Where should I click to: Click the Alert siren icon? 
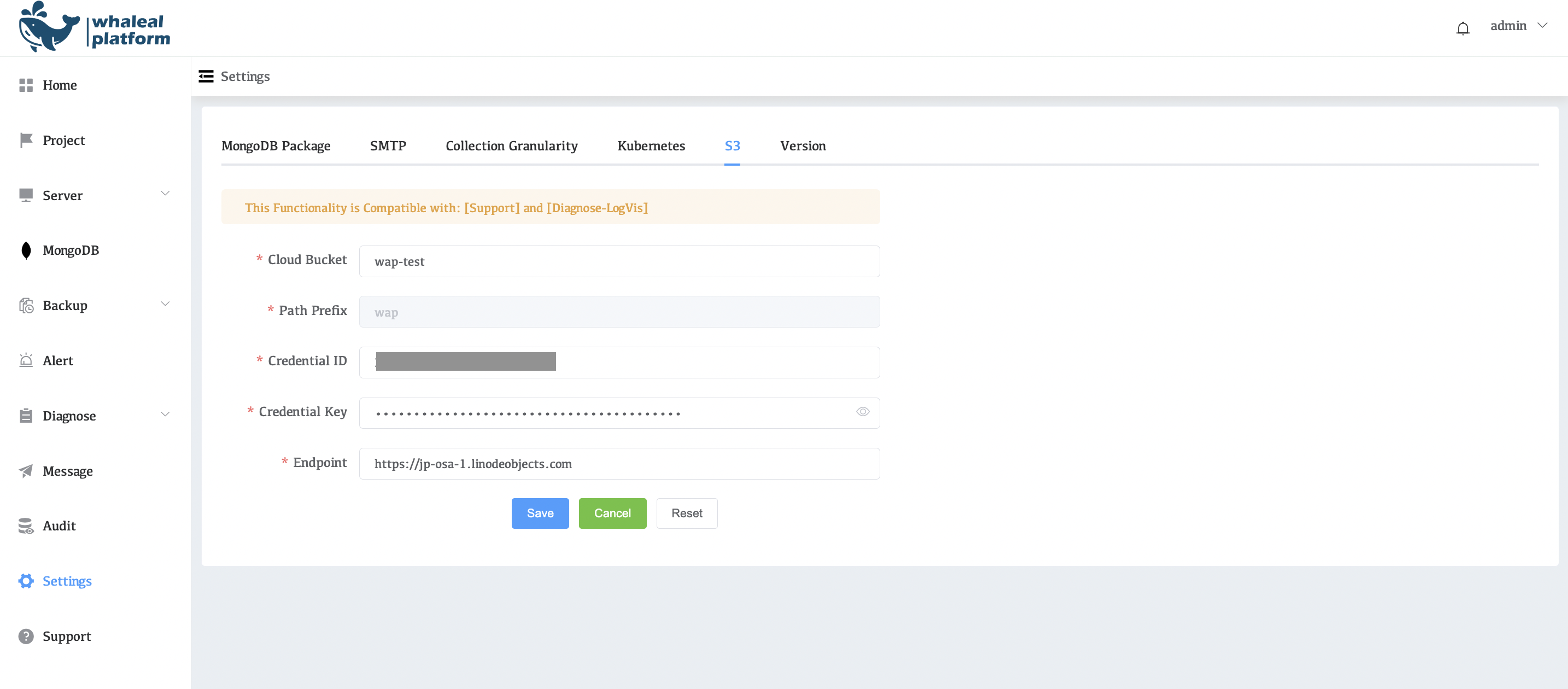click(26, 360)
